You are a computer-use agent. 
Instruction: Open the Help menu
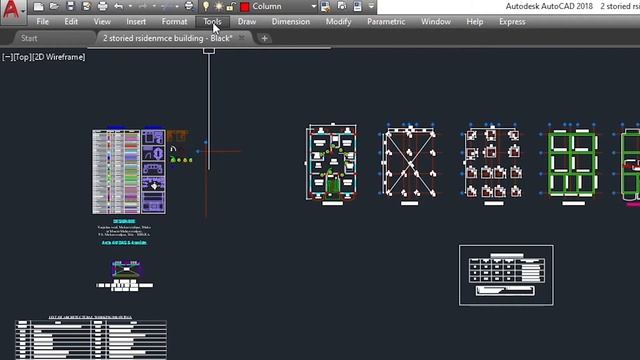(x=475, y=22)
